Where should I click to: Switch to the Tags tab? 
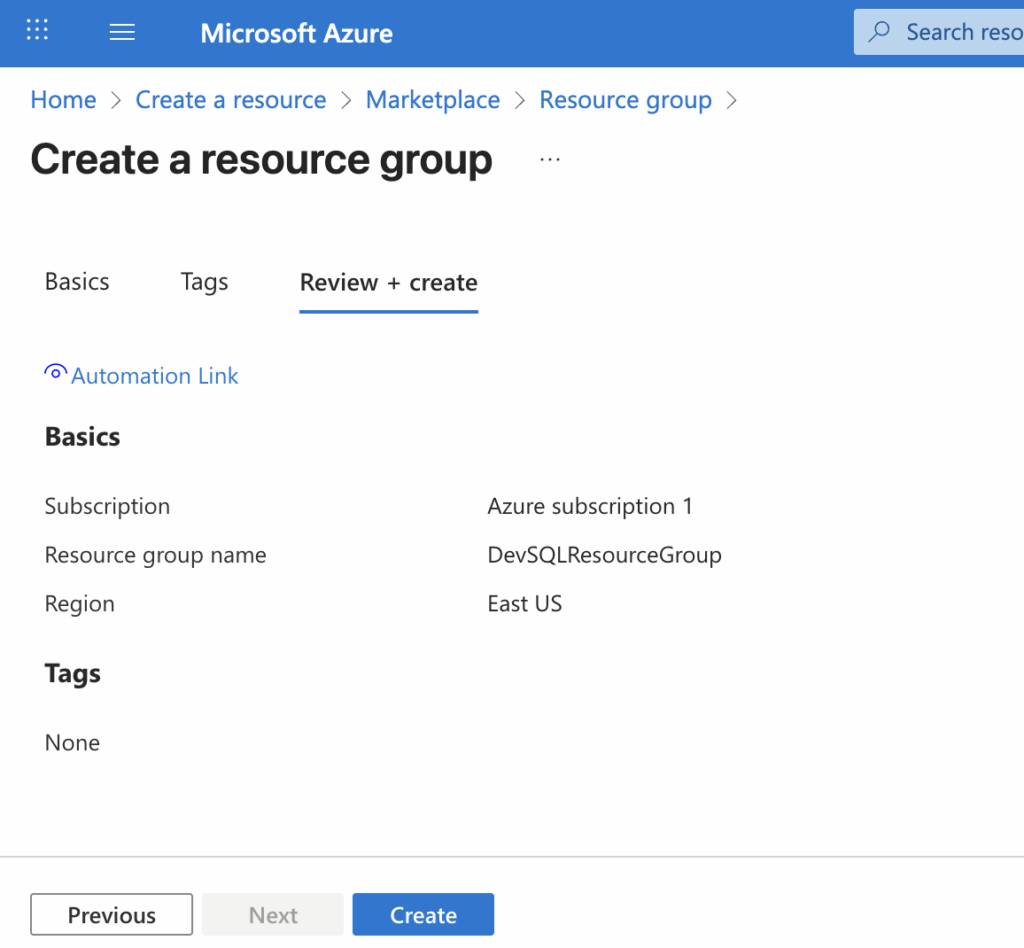click(x=204, y=282)
